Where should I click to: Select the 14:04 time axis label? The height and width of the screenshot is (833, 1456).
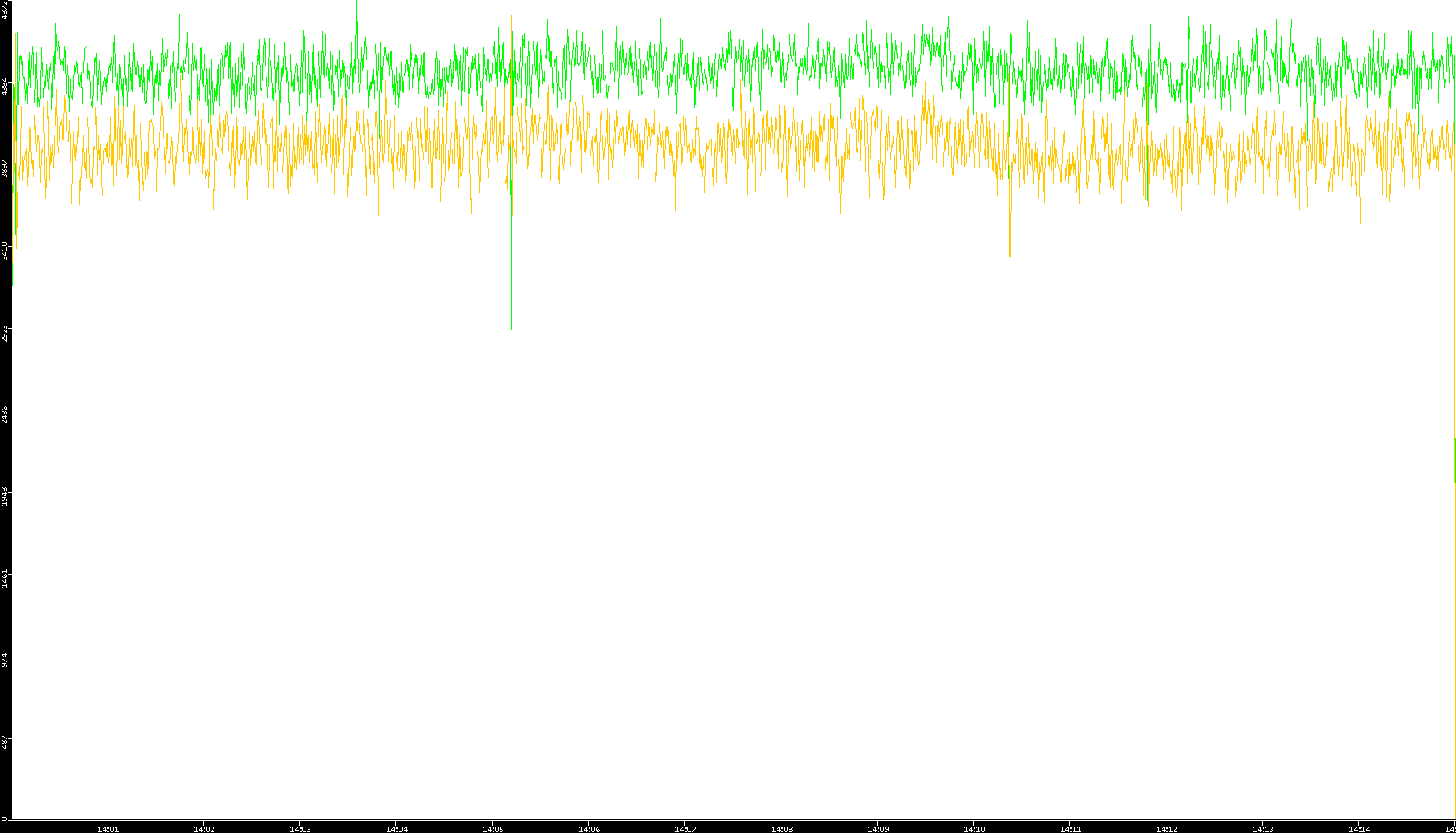[x=396, y=829]
